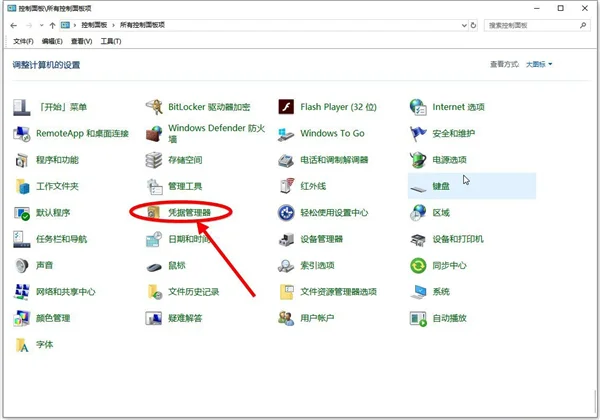Click 控制面板 breadcrumb in address bar

(94, 25)
